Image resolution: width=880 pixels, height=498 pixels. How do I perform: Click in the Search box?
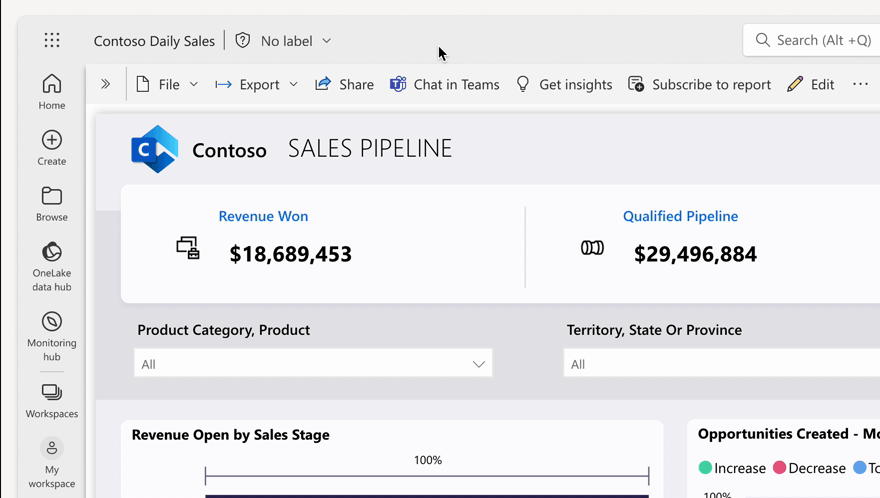(x=814, y=40)
